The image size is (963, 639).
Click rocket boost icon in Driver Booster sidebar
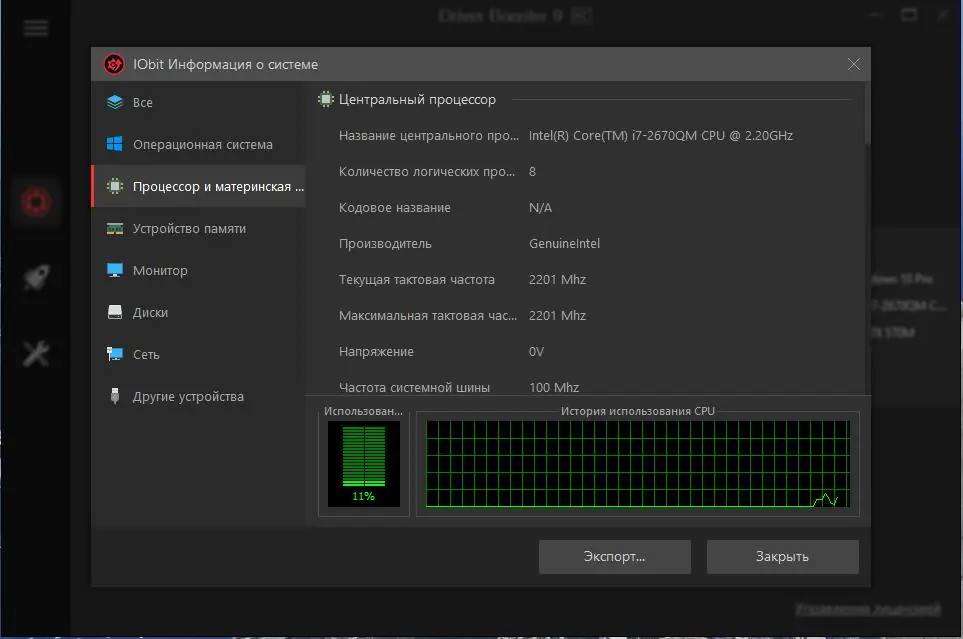(36, 278)
